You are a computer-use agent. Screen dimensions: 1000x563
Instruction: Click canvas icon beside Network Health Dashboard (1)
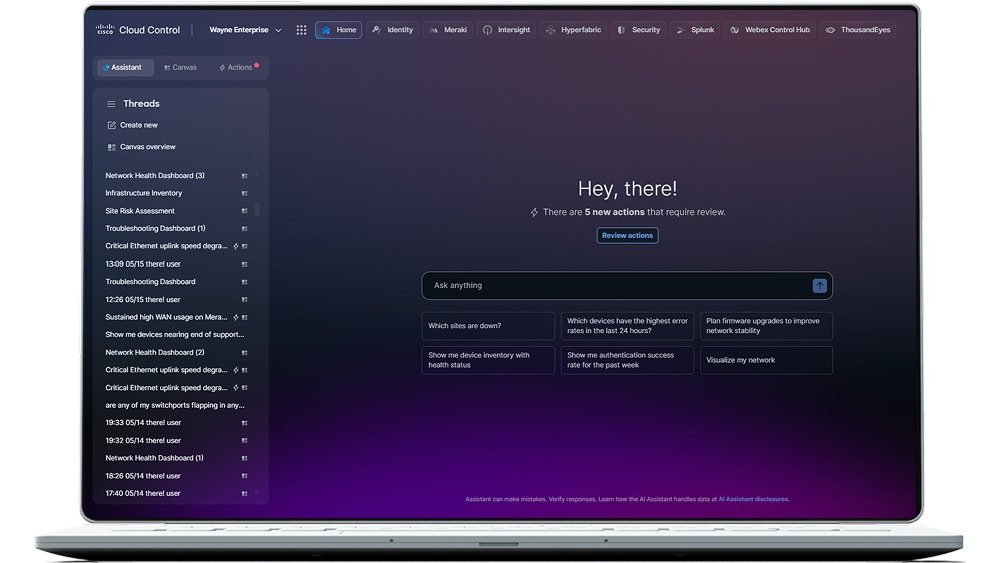pos(244,458)
